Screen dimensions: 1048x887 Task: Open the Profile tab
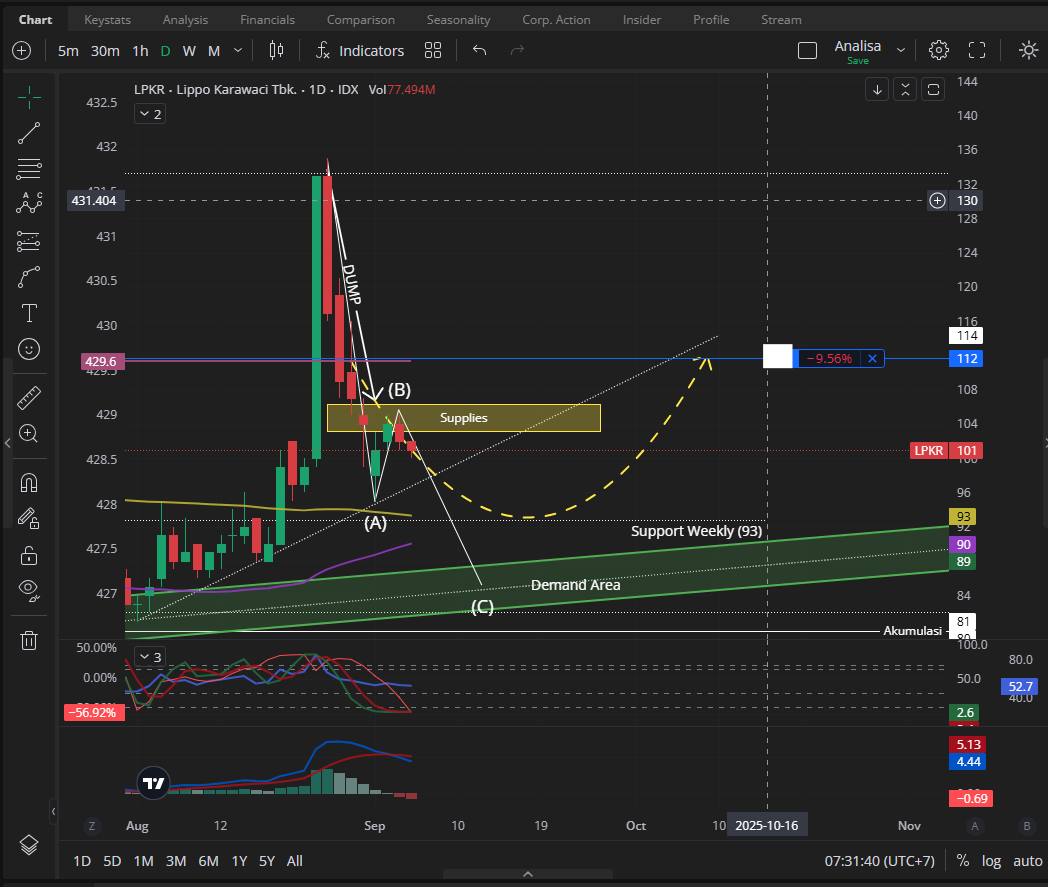[x=711, y=20]
